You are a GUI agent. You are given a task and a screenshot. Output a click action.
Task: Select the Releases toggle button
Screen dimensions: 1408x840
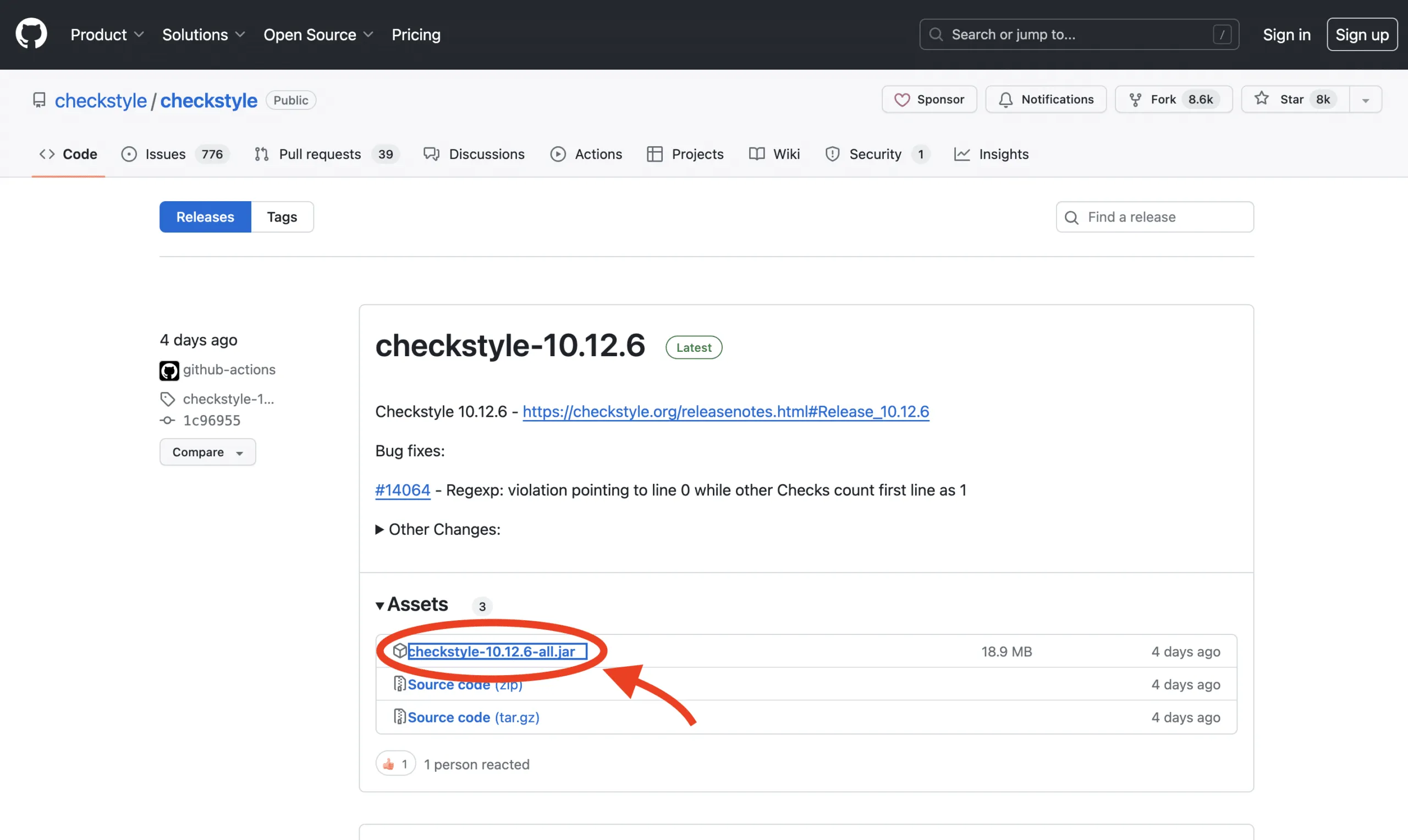[x=205, y=217]
